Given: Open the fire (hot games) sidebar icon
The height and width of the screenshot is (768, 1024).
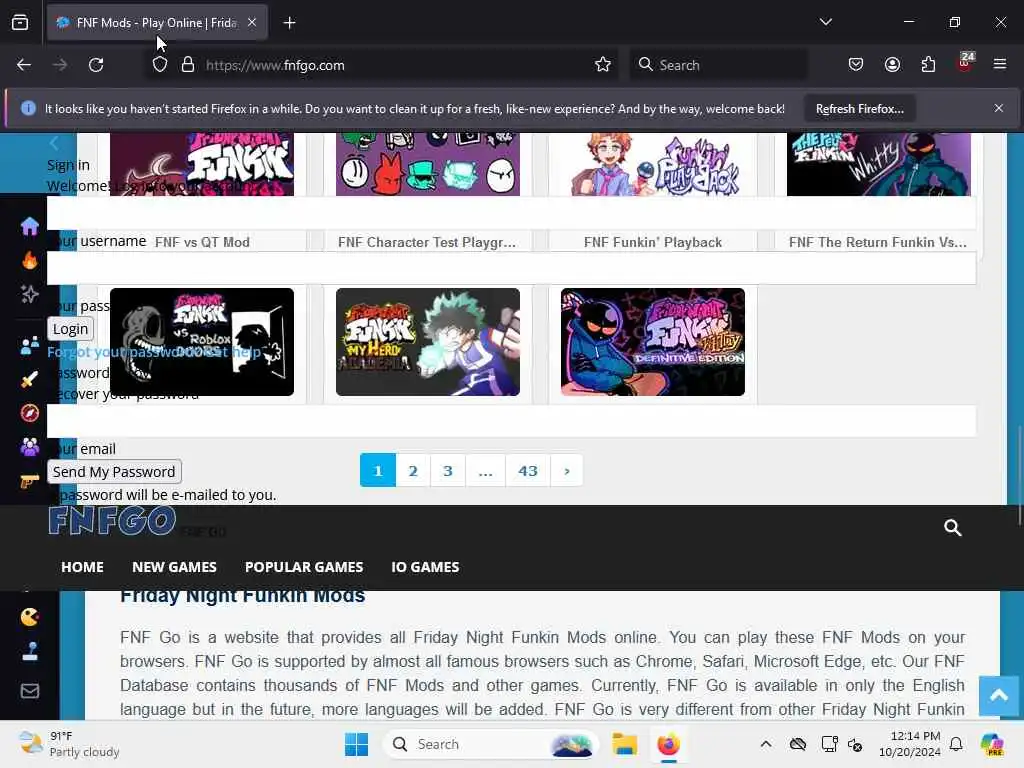Looking at the screenshot, I should point(29,260).
